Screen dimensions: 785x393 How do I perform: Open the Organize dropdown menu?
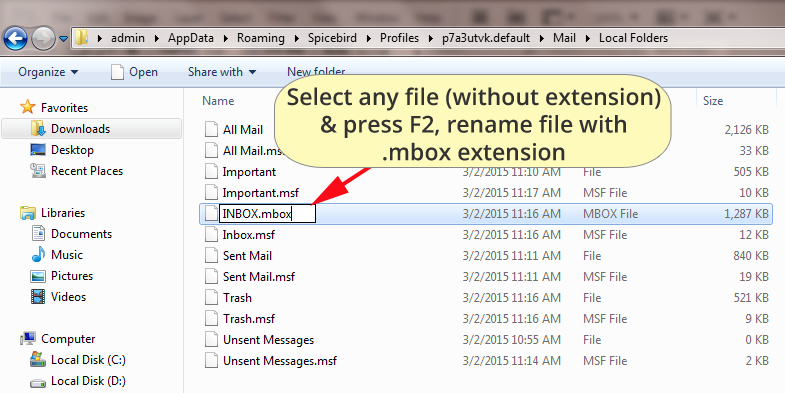point(48,72)
